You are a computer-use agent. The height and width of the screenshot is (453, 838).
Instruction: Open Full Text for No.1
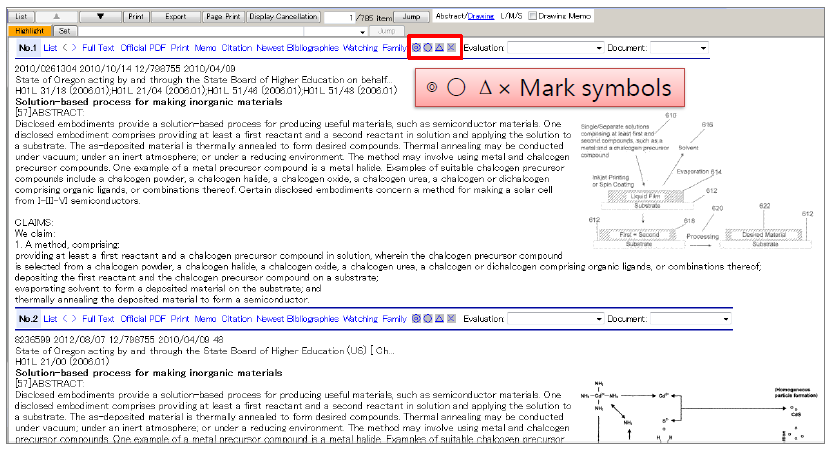pyautogui.click(x=98, y=48)
